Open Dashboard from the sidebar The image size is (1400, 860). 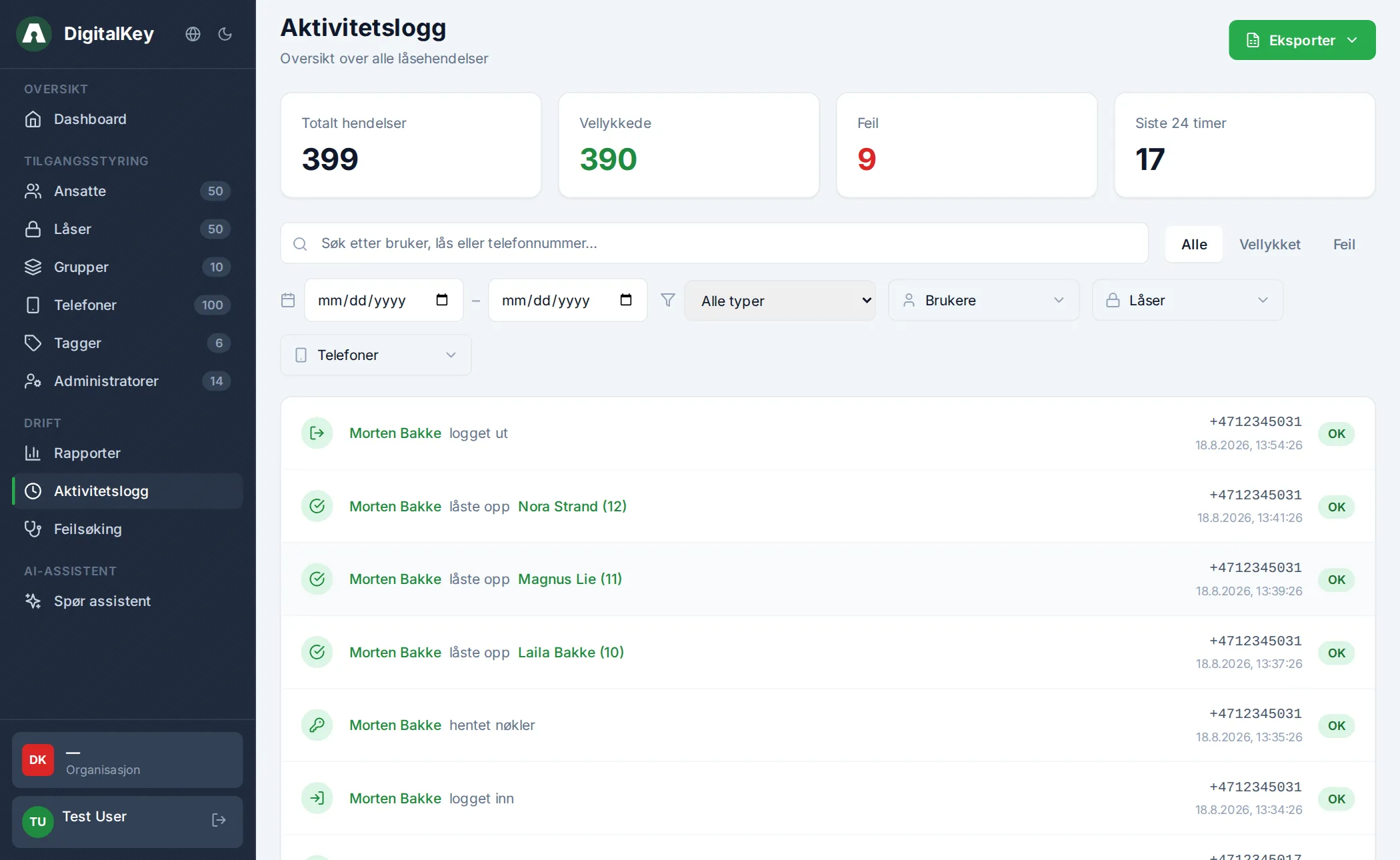(x=127, y=119)
